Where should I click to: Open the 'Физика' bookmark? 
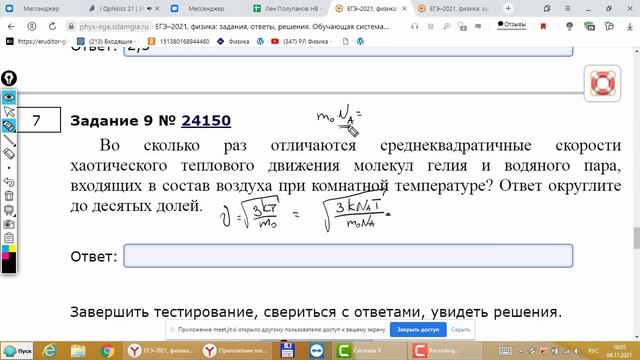(x=233, y=41)
